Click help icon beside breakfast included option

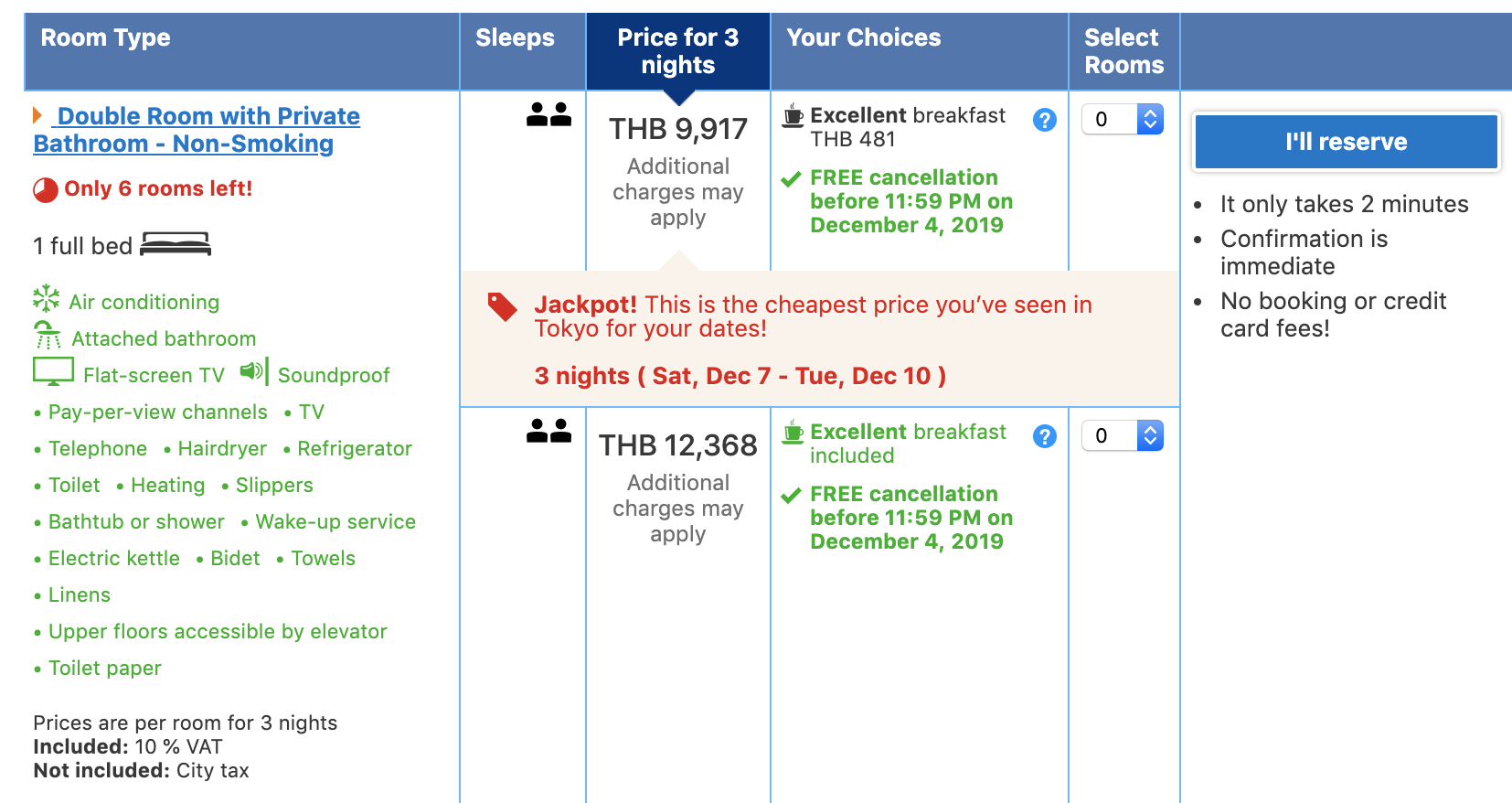pos(1044,436)
